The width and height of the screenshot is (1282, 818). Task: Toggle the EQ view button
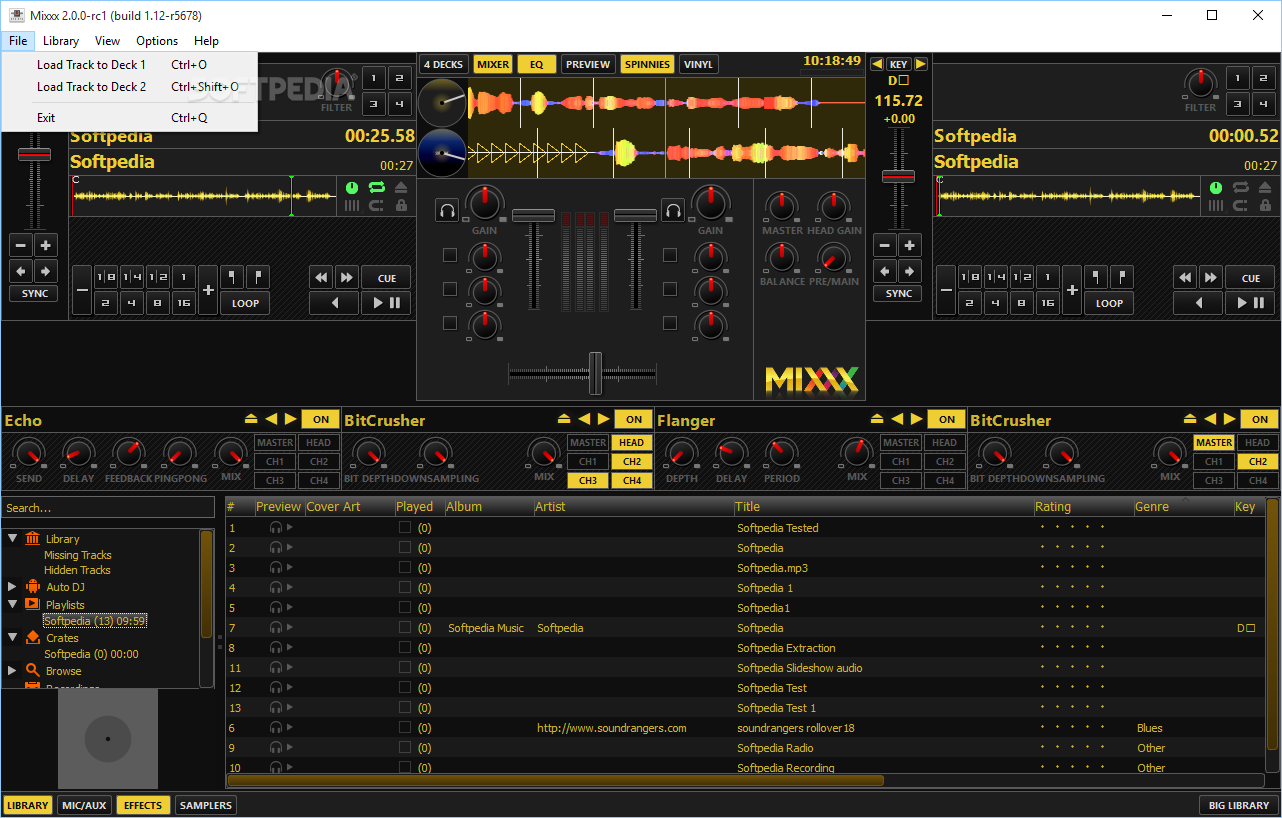[537, 64]
